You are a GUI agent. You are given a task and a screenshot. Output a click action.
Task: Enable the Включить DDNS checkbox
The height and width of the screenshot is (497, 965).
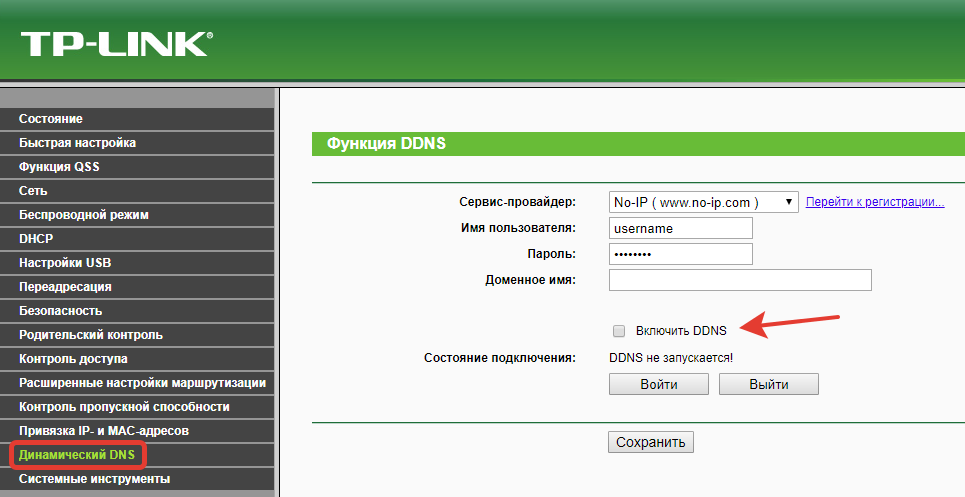[x=618, y=331]
